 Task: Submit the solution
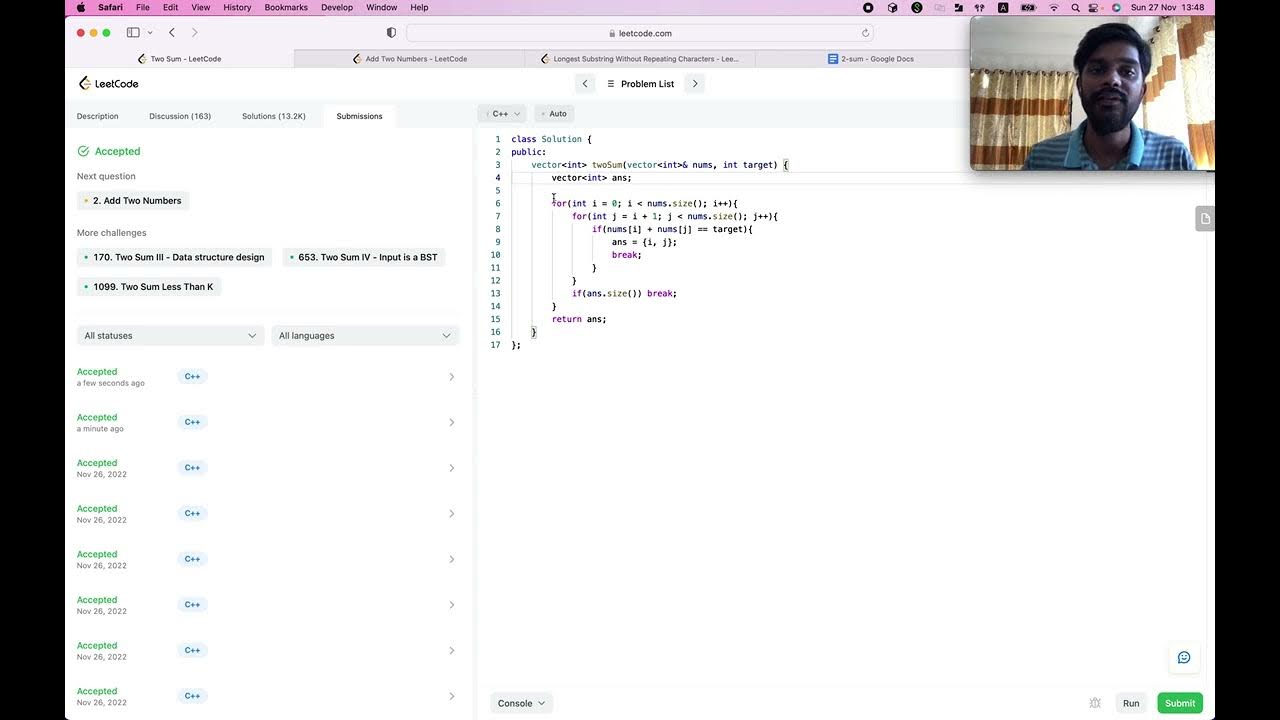1180,703
